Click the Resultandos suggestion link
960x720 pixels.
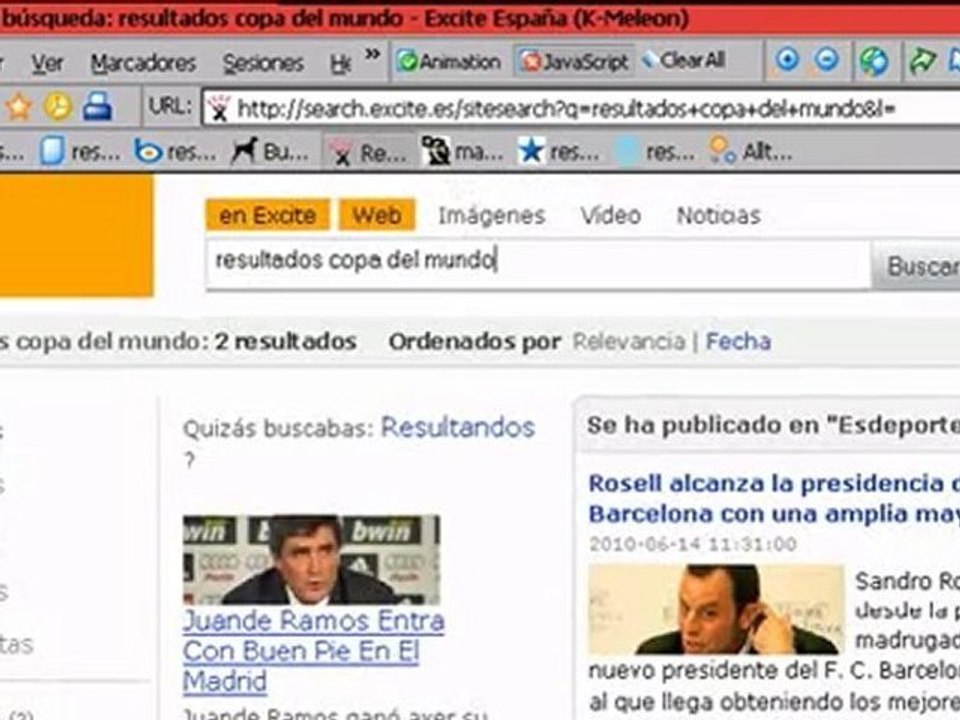click(458, 427)
